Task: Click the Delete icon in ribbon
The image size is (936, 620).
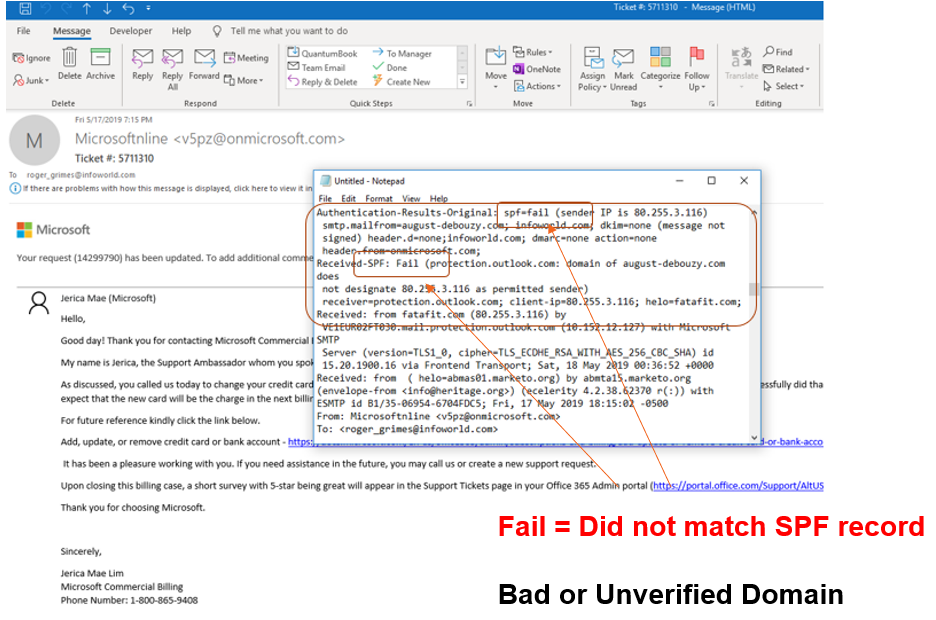Action: pyautogui.click(x=69, y=64)
